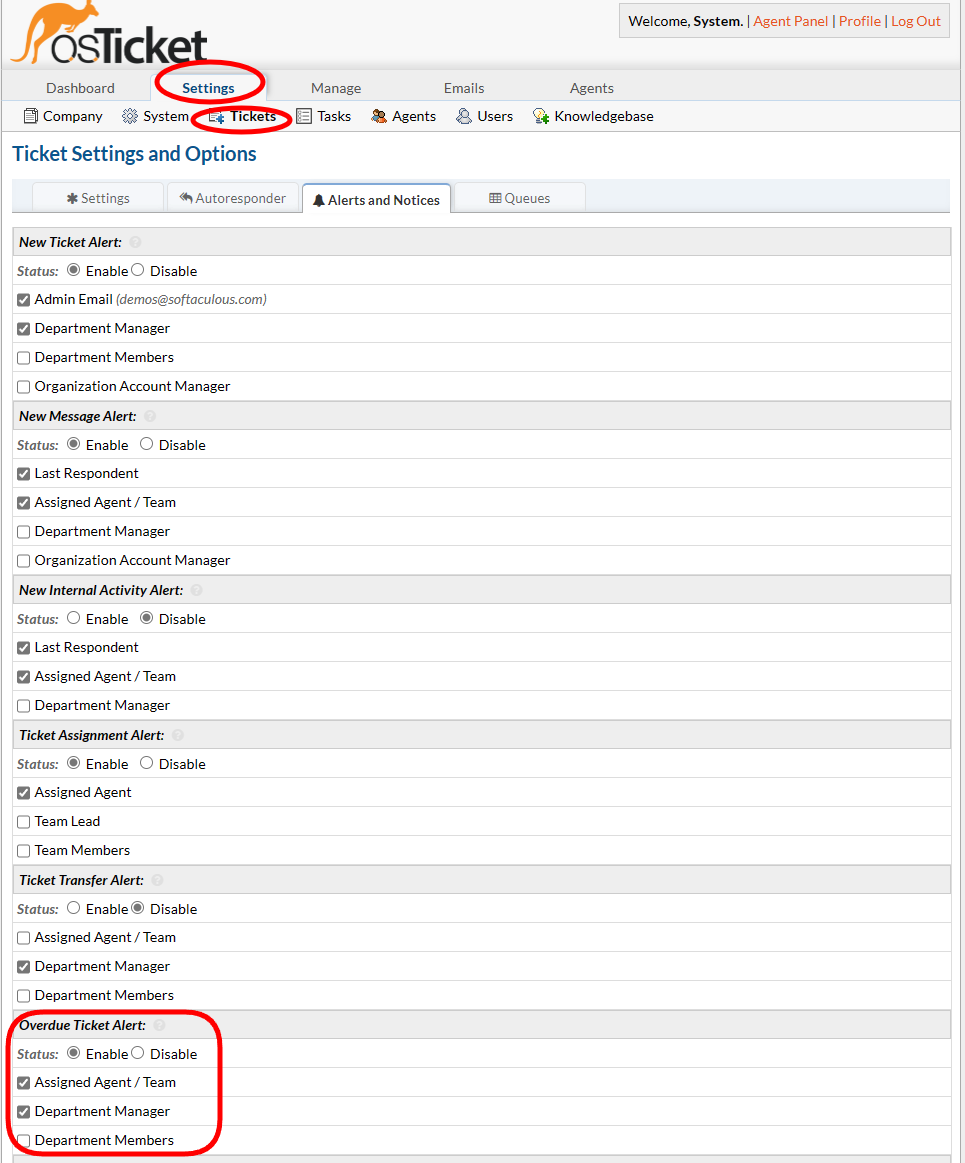
Task: Open the Tasks list icon
Action: (304, 116)
